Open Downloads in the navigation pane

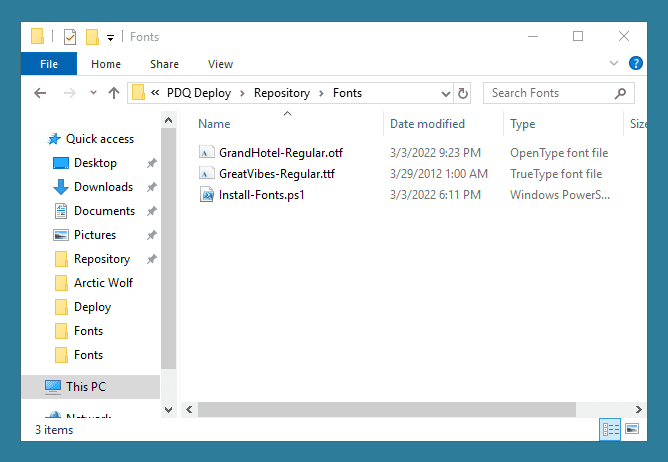coord(104,187)
